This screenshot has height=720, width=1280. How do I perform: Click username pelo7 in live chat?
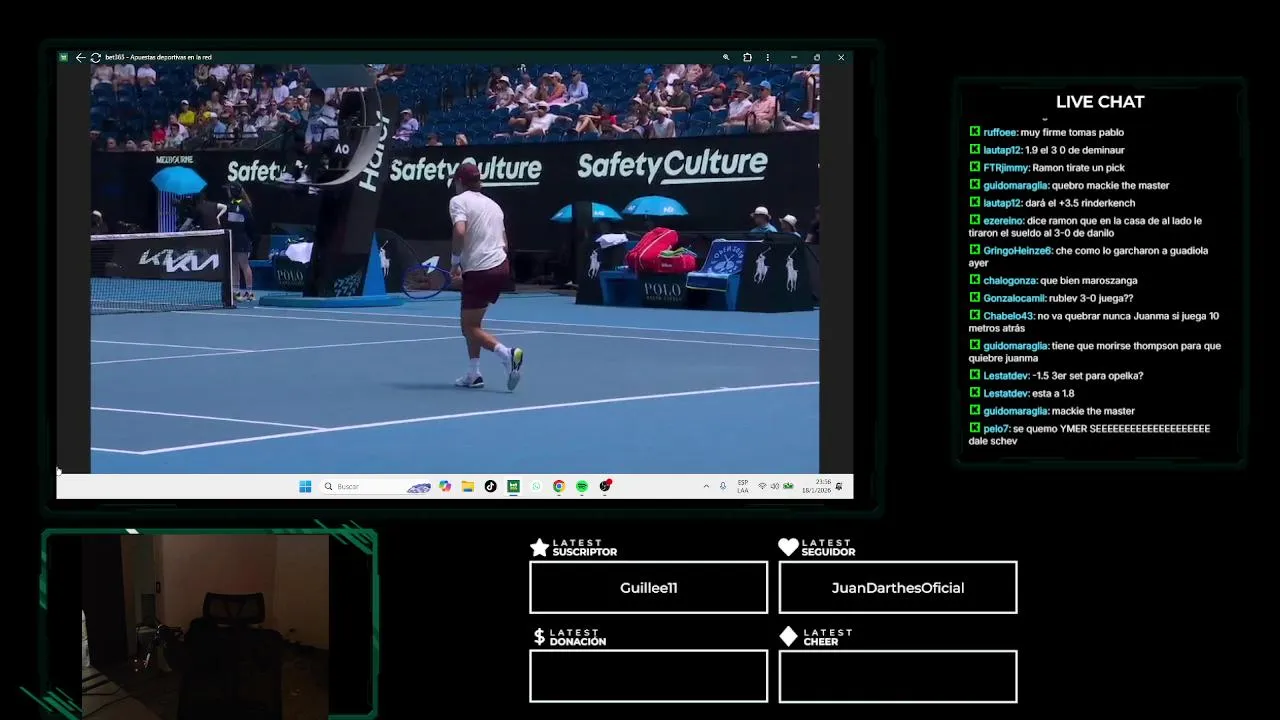tap(996, 429)
